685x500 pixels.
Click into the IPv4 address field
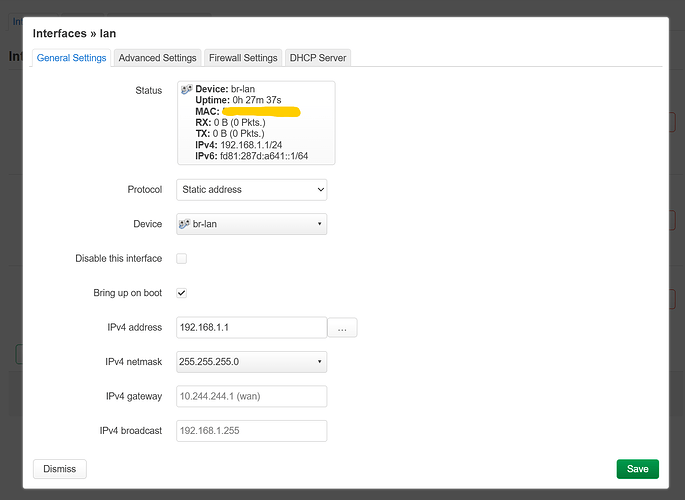pos(251,327)
